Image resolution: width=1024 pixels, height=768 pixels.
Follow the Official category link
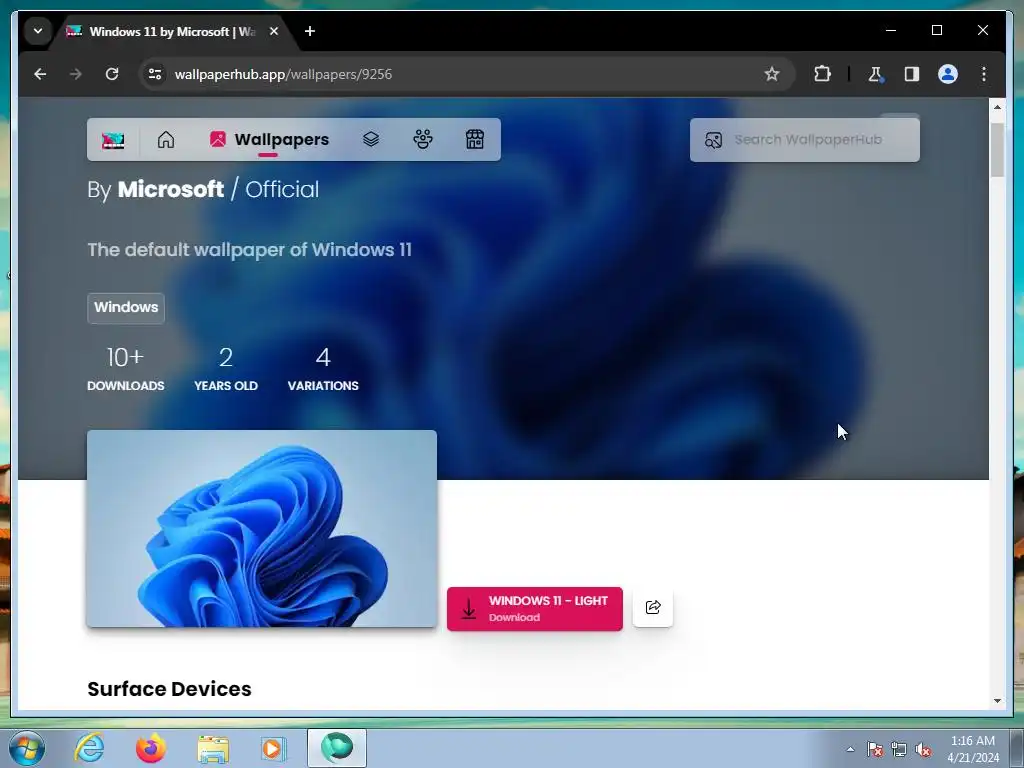click(x=282, y=189)
